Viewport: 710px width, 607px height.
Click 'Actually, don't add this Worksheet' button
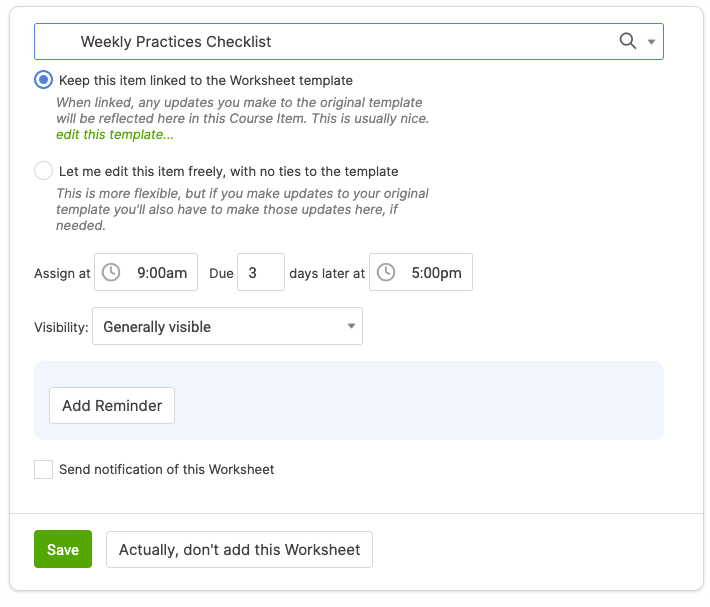(x=239, y=550)
